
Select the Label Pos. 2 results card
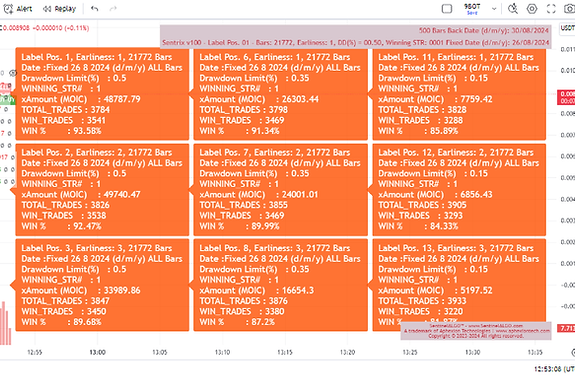102,190
